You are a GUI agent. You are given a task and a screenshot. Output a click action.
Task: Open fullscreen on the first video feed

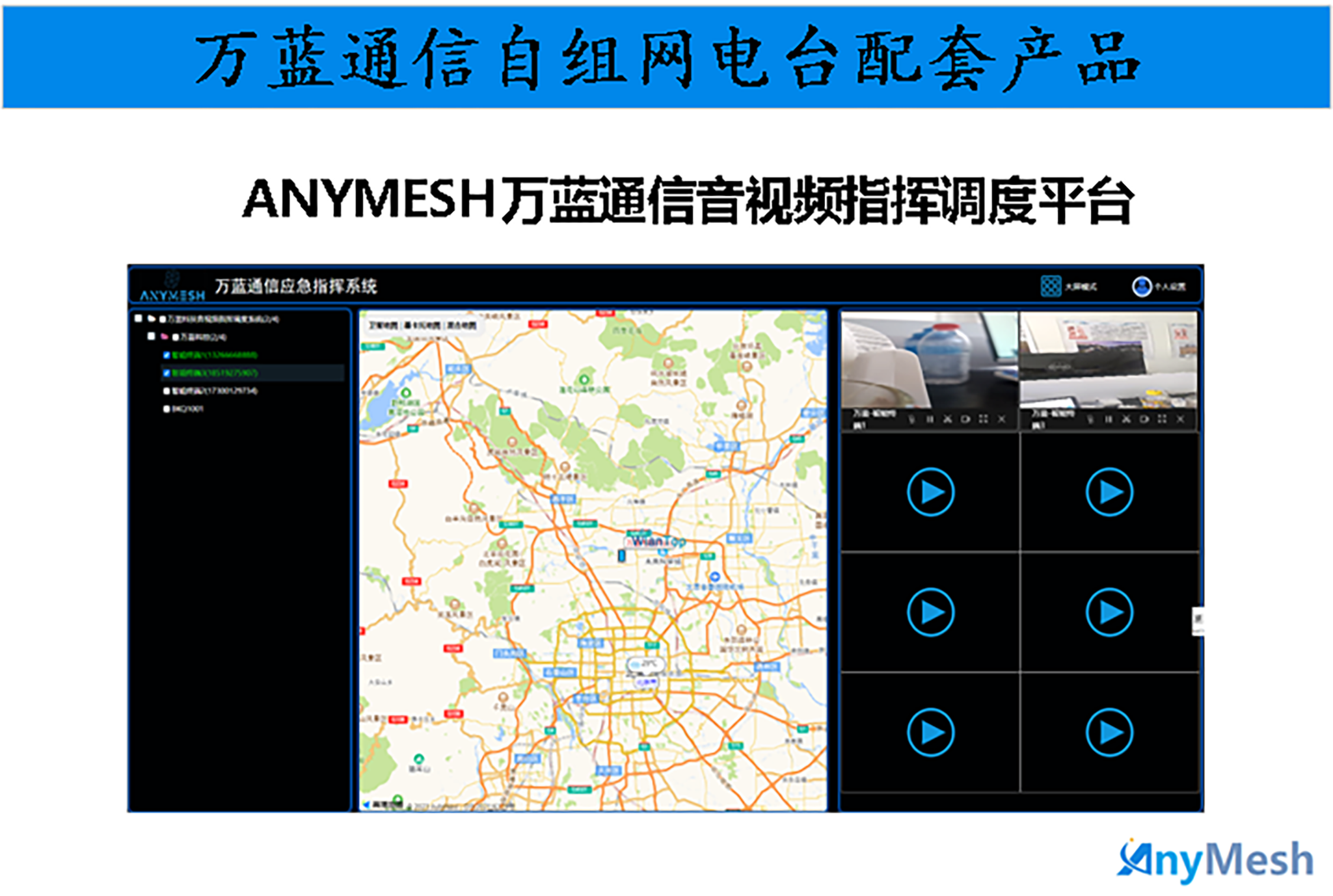pyautogui.click(x=984, y=419)
